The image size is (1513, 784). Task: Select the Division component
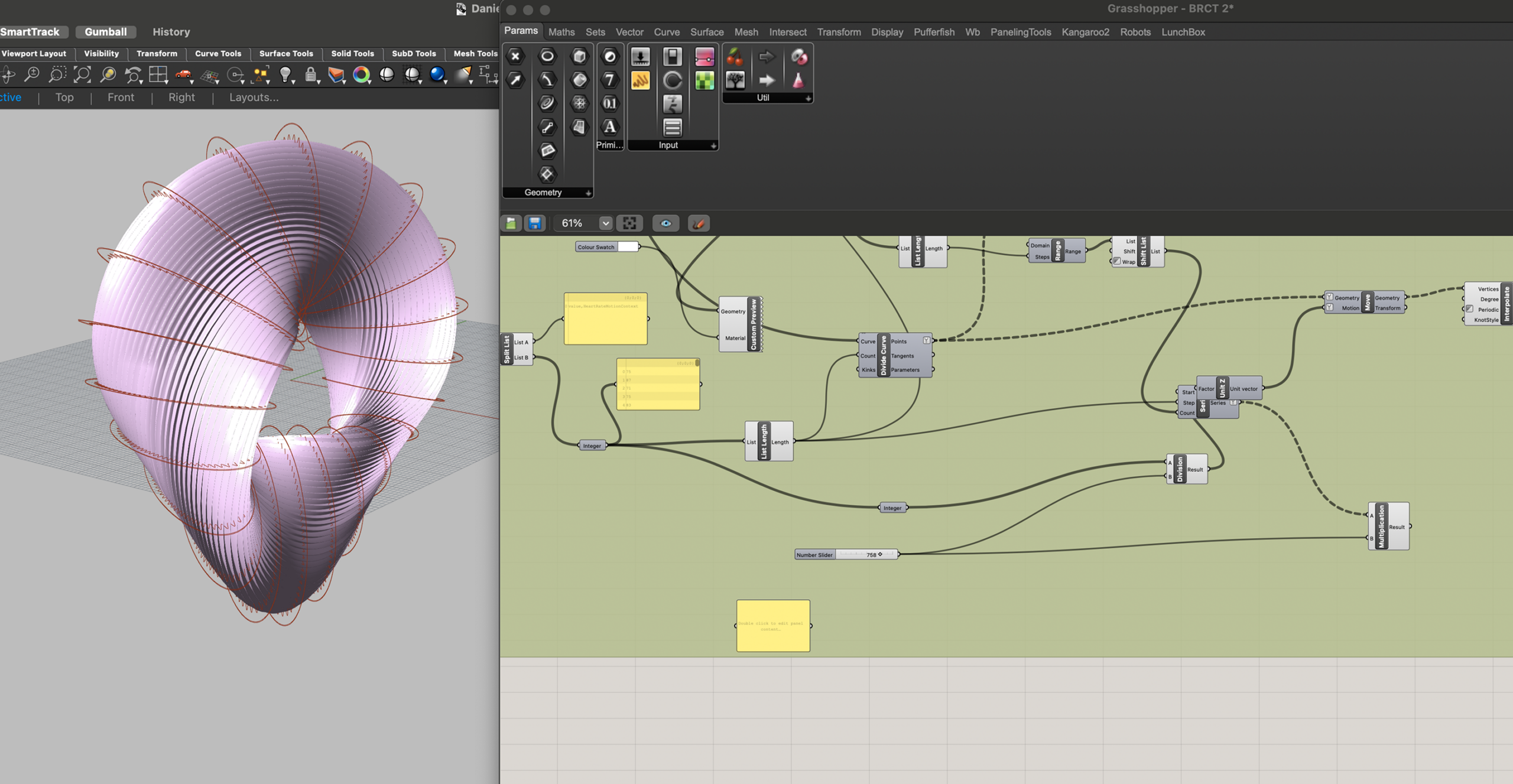click(x=1187, y=469)
